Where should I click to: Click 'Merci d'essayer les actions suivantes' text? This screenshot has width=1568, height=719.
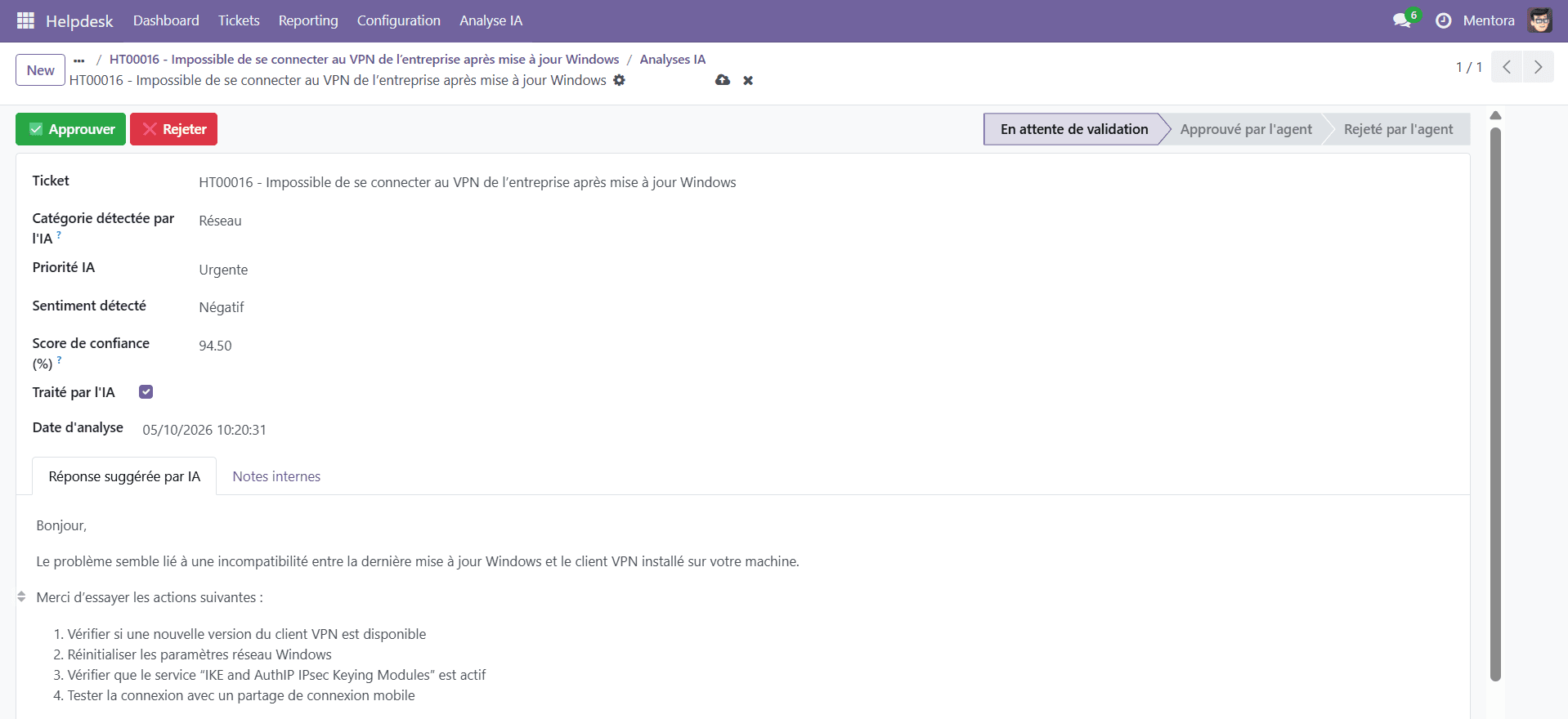tap(150, 597)
